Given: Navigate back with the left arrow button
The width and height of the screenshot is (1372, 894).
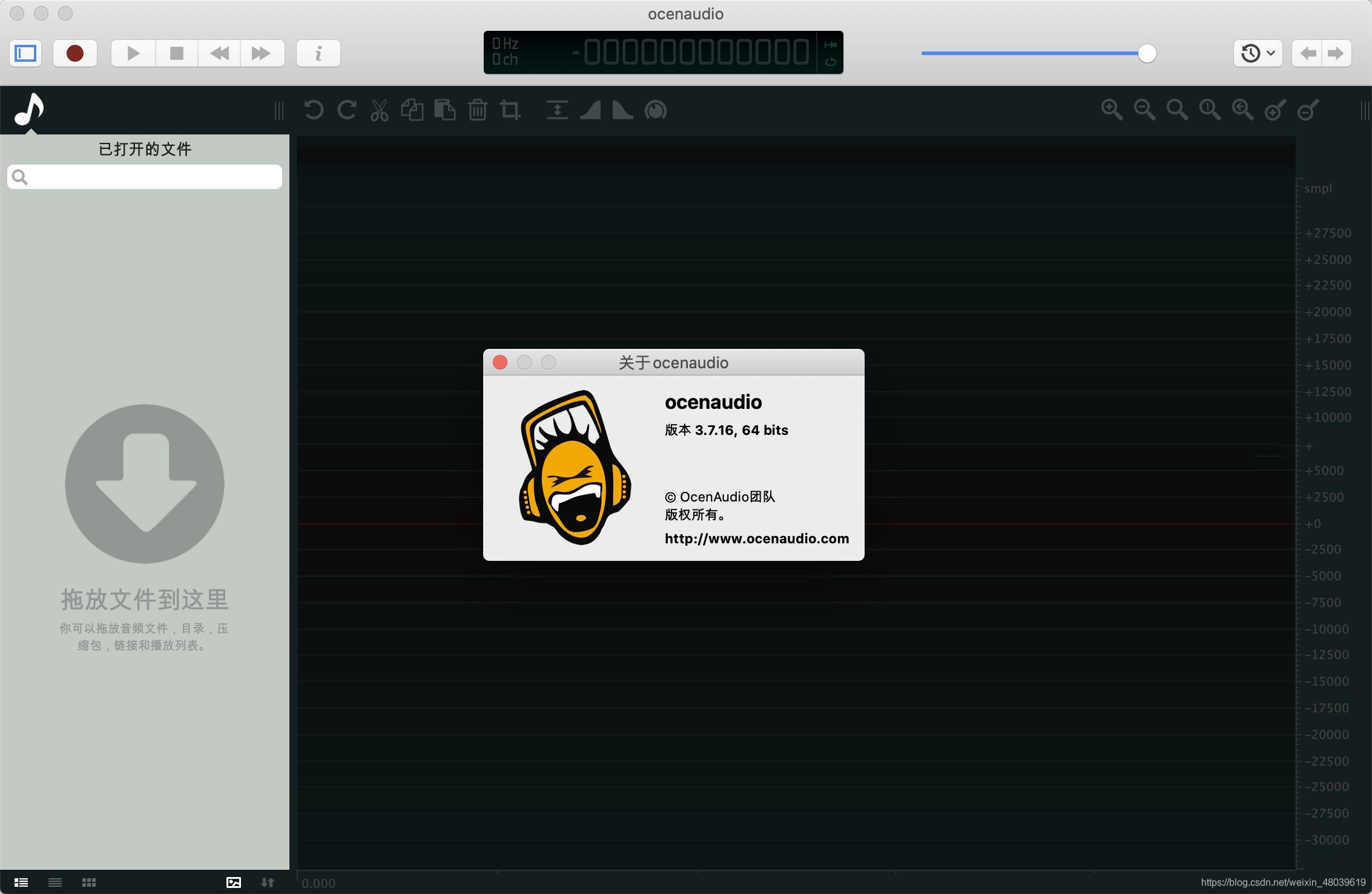Looking at the screenshot, I should pyautogui.click(x=1307, y=53).
